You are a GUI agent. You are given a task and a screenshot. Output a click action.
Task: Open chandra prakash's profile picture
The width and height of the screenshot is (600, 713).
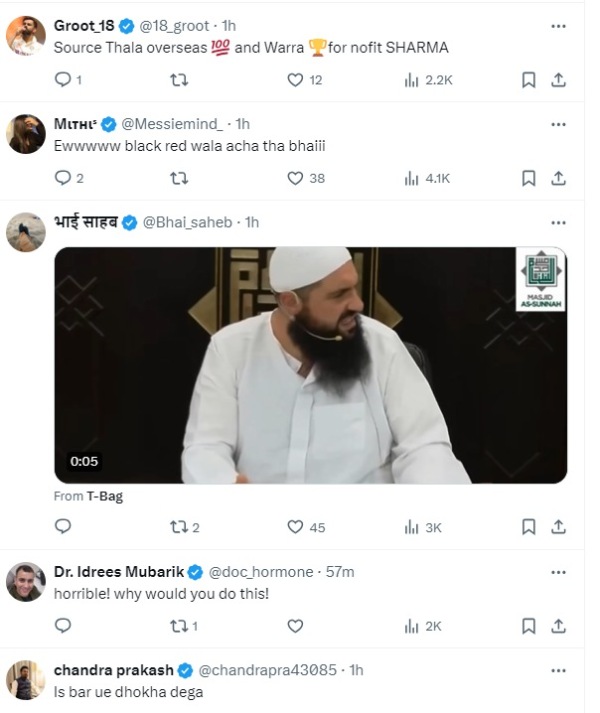25,680
